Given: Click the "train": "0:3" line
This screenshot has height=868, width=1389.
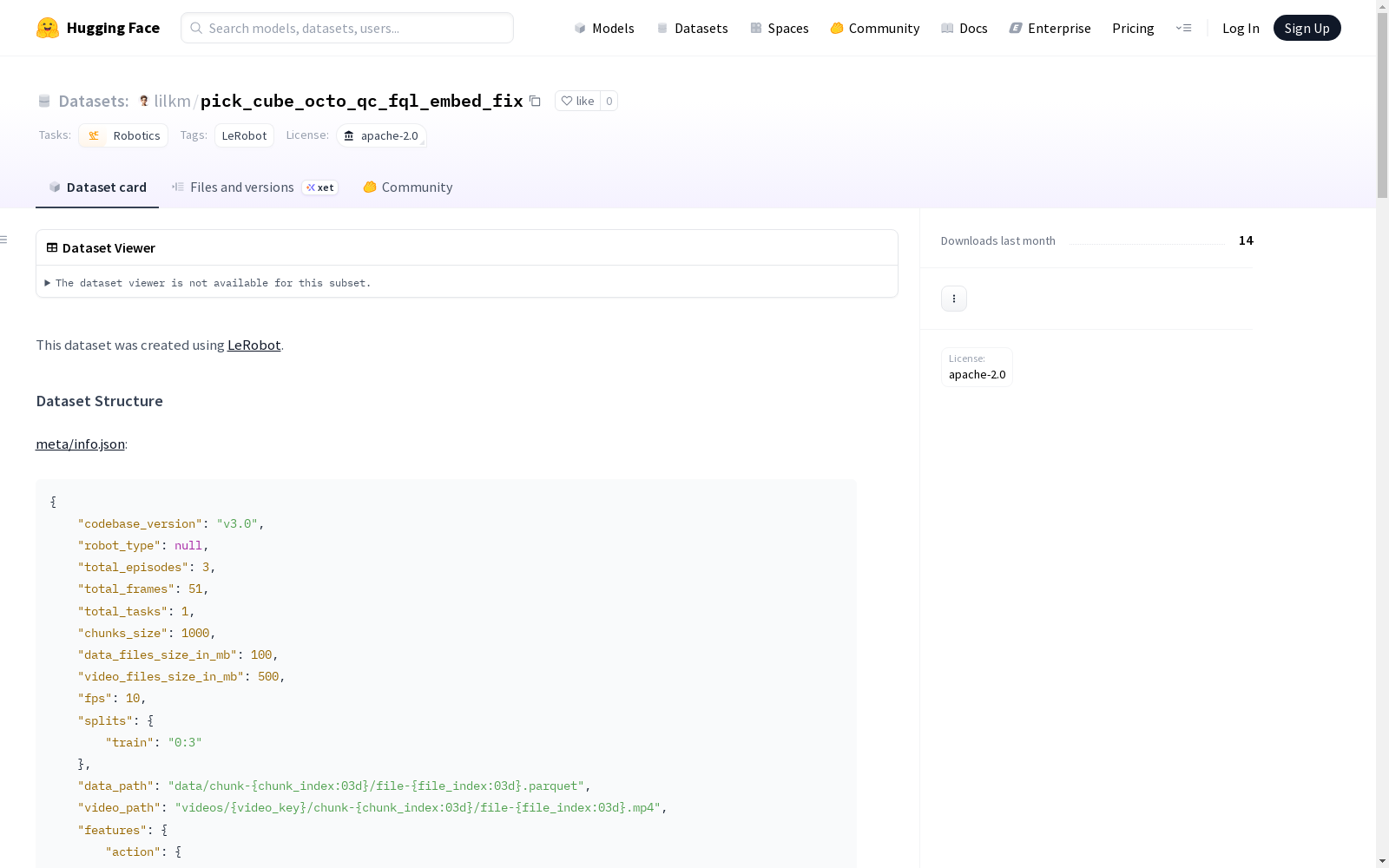Looking at the screenshot, I should point(154,742).
